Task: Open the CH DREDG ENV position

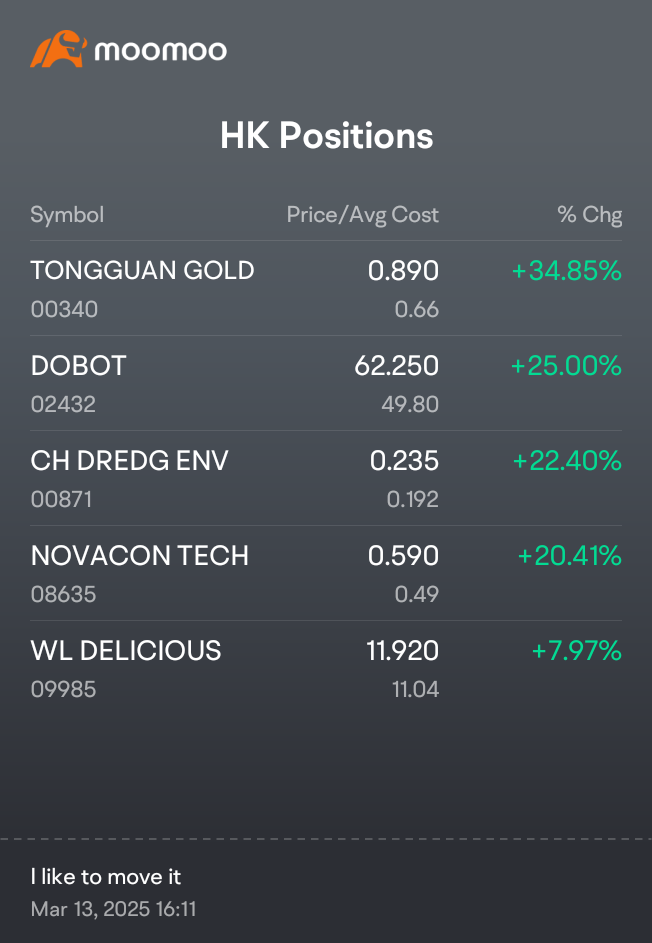Action: [x=326, y=478]
